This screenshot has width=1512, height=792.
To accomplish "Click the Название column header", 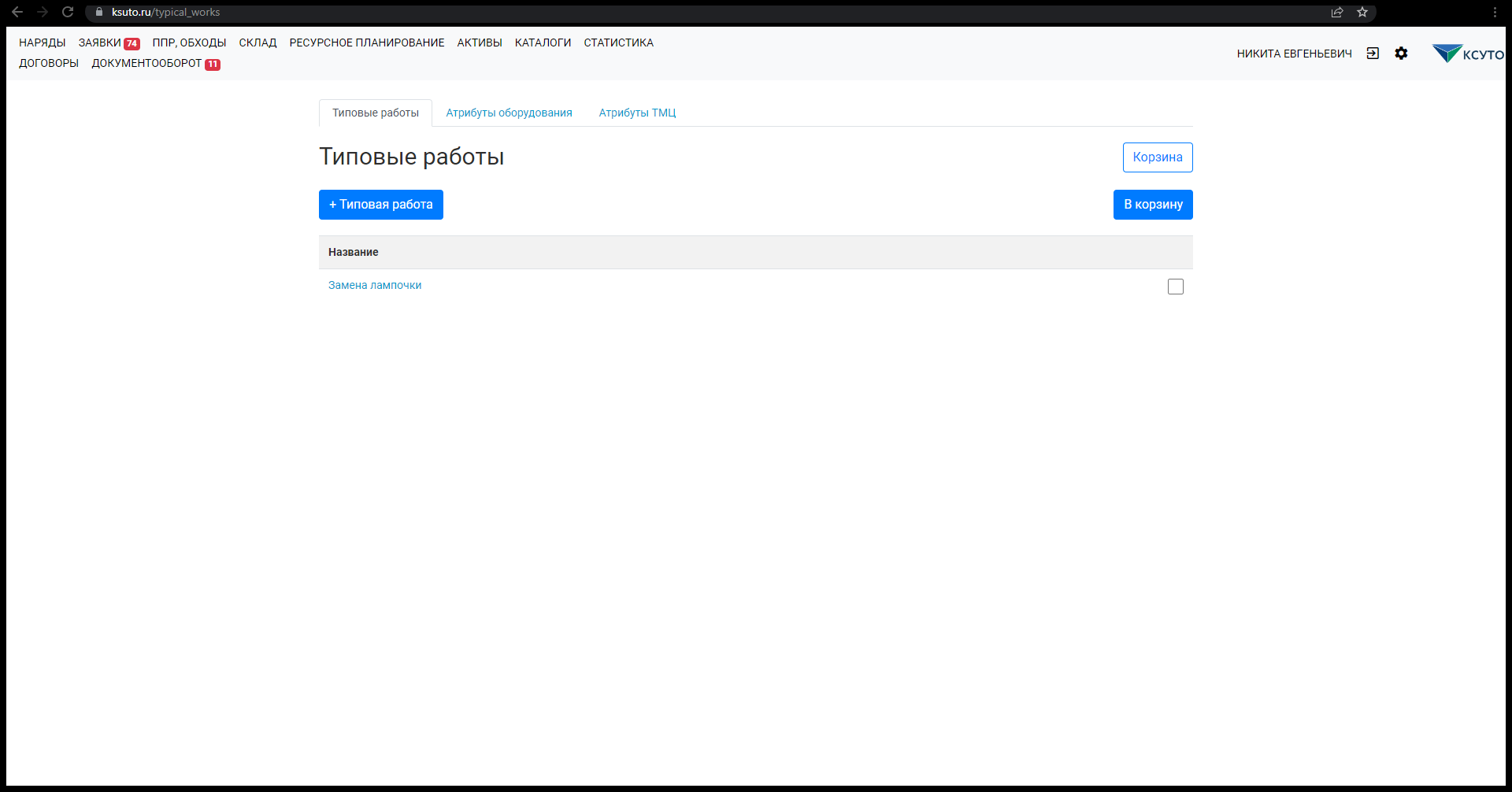I will tap(354, 252).
